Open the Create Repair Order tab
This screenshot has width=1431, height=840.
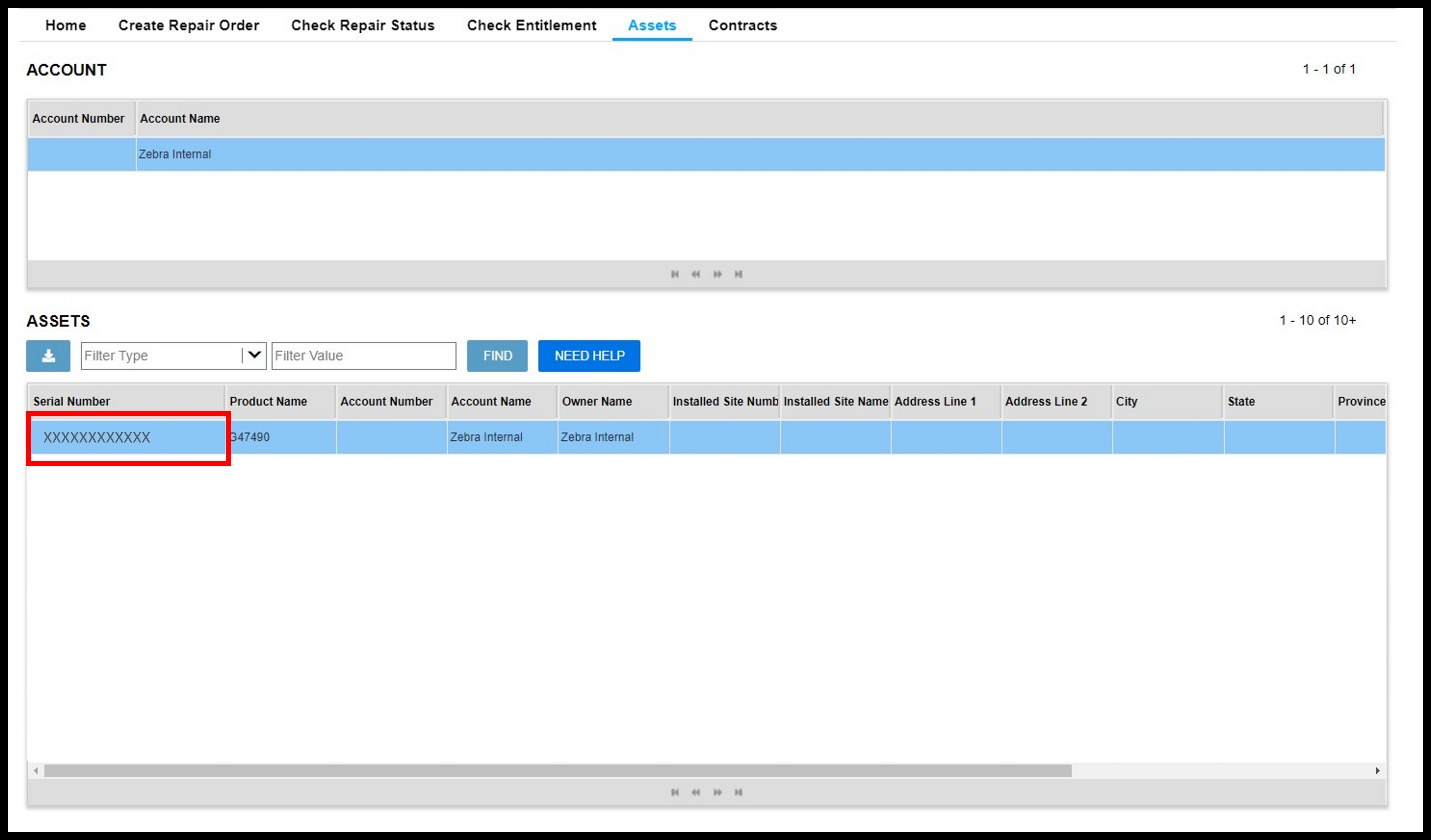click(188, 25)
